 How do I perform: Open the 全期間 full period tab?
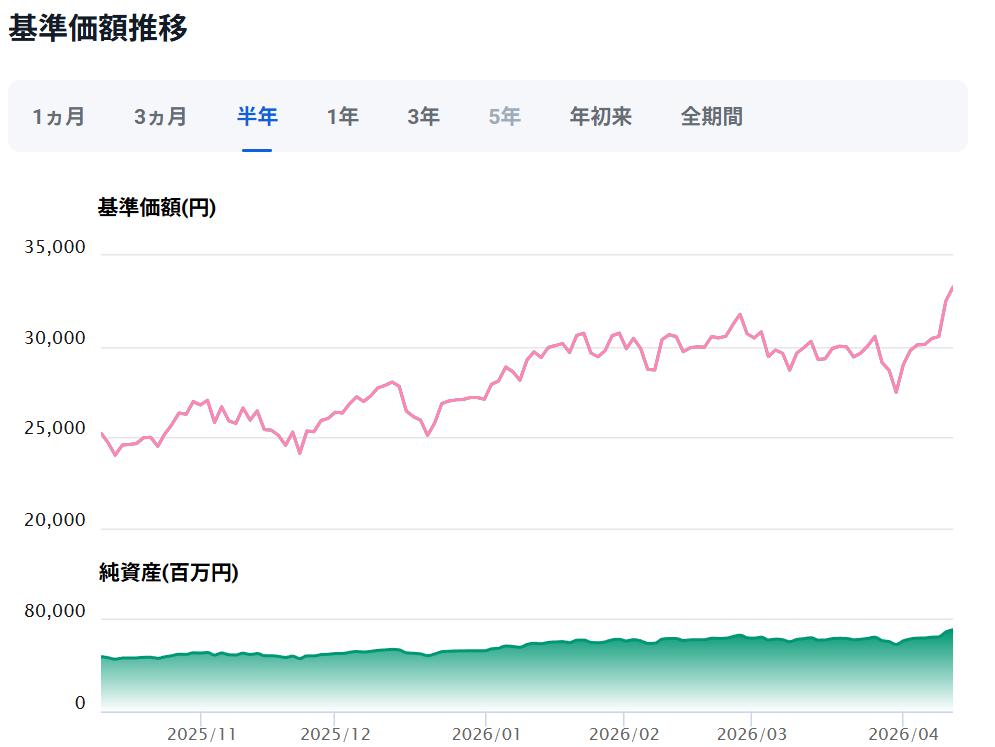[x=711, y=117]
